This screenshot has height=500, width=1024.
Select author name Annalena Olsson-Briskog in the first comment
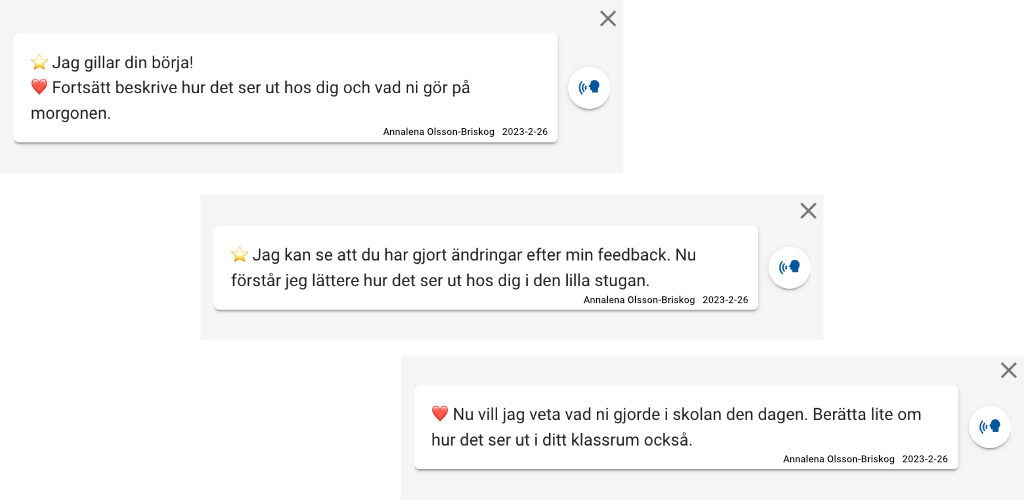(x=439, y=132)
